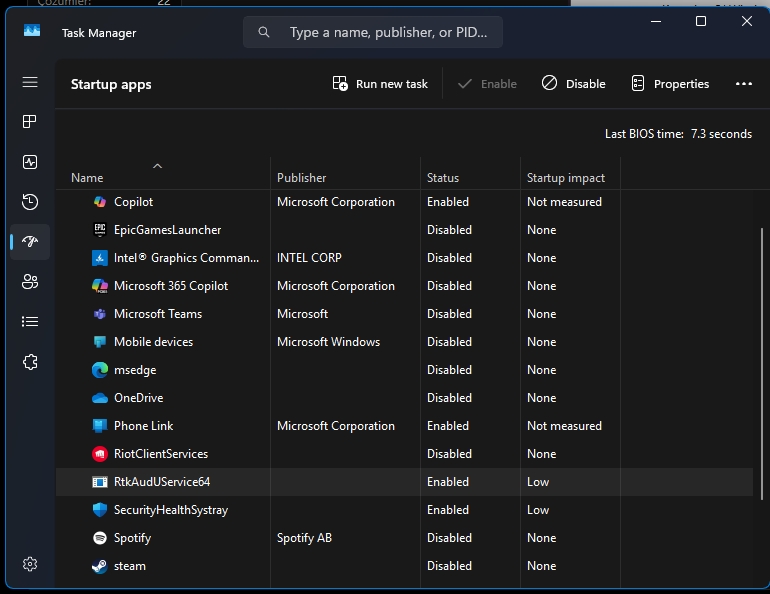Screen dimensions: 770x594
Task: Click the Microsoft Teams icon
Action: click(x=100, y=314)
